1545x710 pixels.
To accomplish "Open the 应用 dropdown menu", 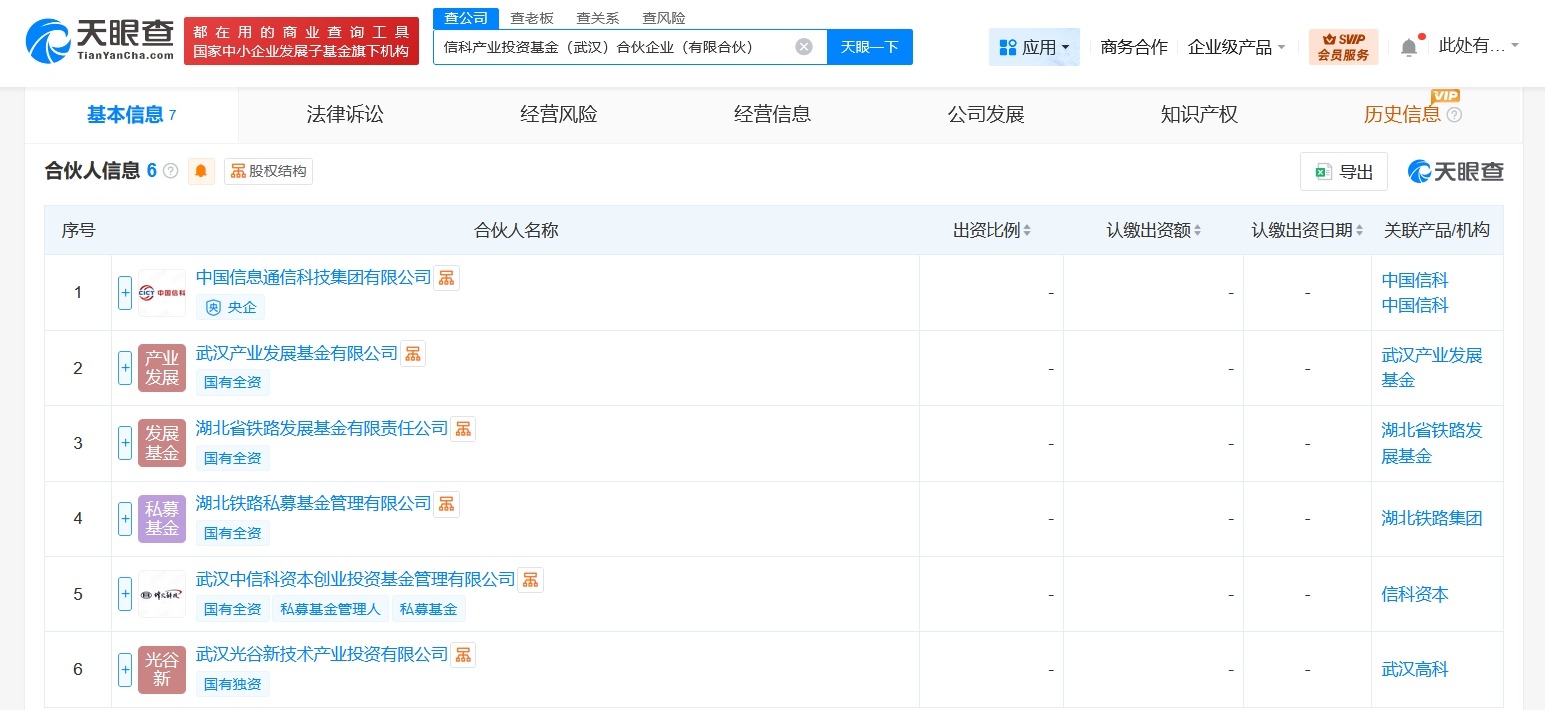I will pos(1034,46).
